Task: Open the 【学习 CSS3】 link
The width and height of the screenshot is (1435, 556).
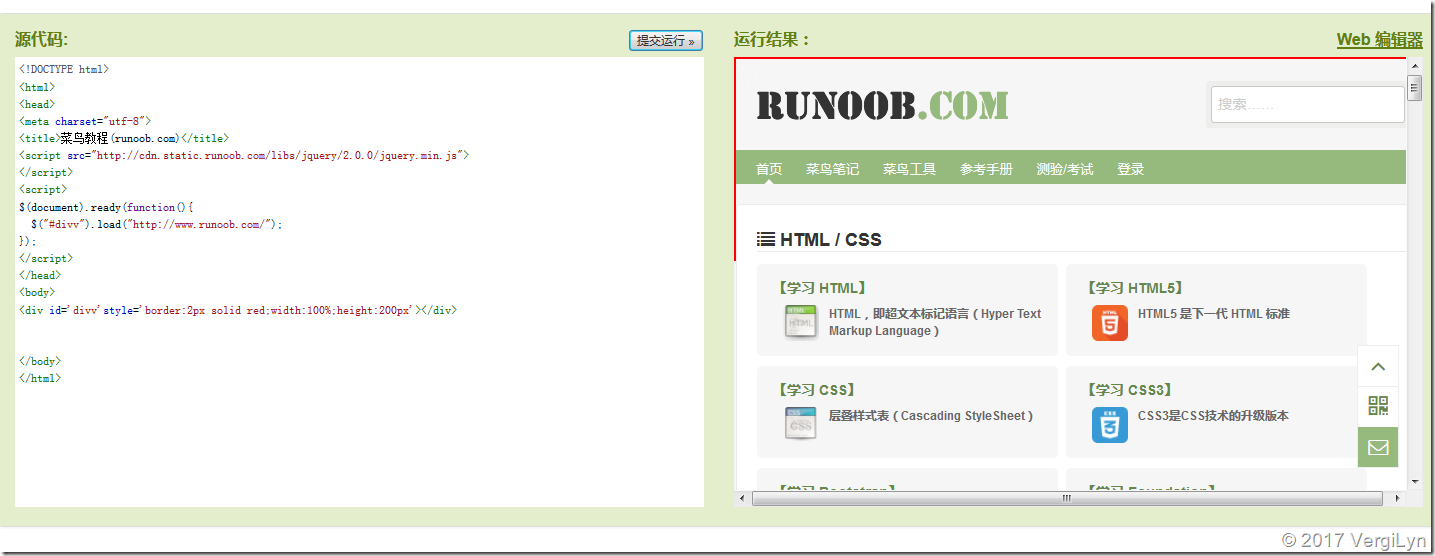Action: click(x=1128, y=390)
